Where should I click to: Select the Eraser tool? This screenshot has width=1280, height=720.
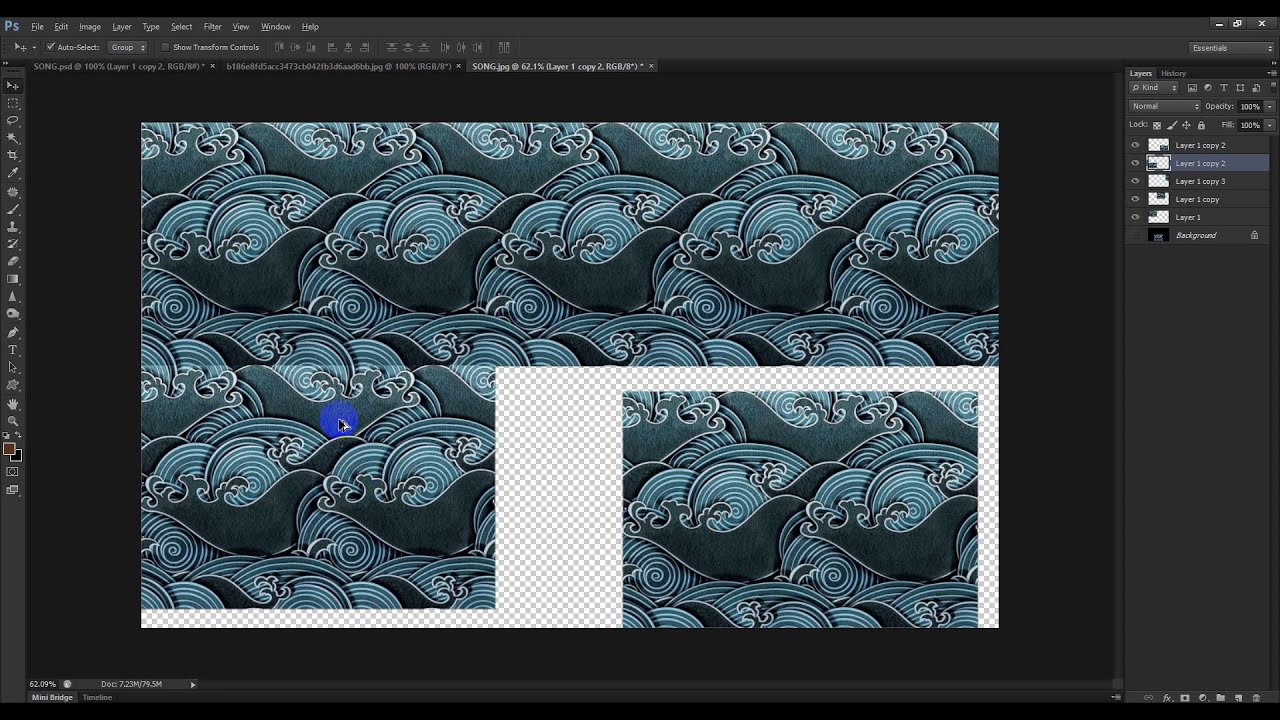tap(13, 261)
